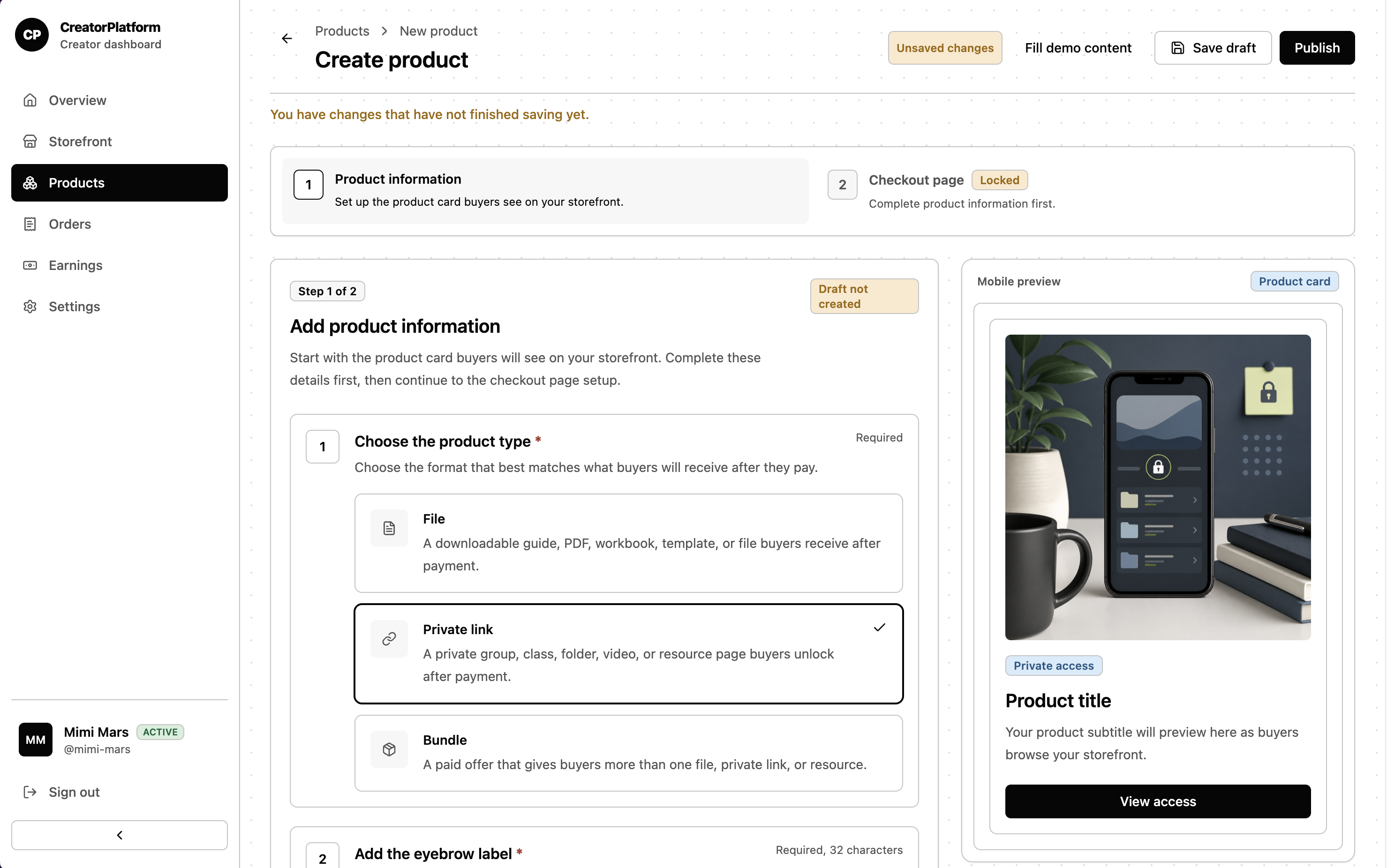
Task: Click the Storefront shop icon
Action: coord(30,141)
